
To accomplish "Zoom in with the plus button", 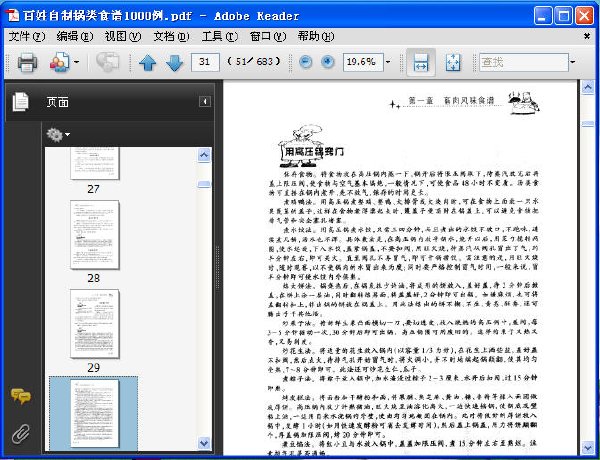I will pyautogui.click(x=327, y=62).
